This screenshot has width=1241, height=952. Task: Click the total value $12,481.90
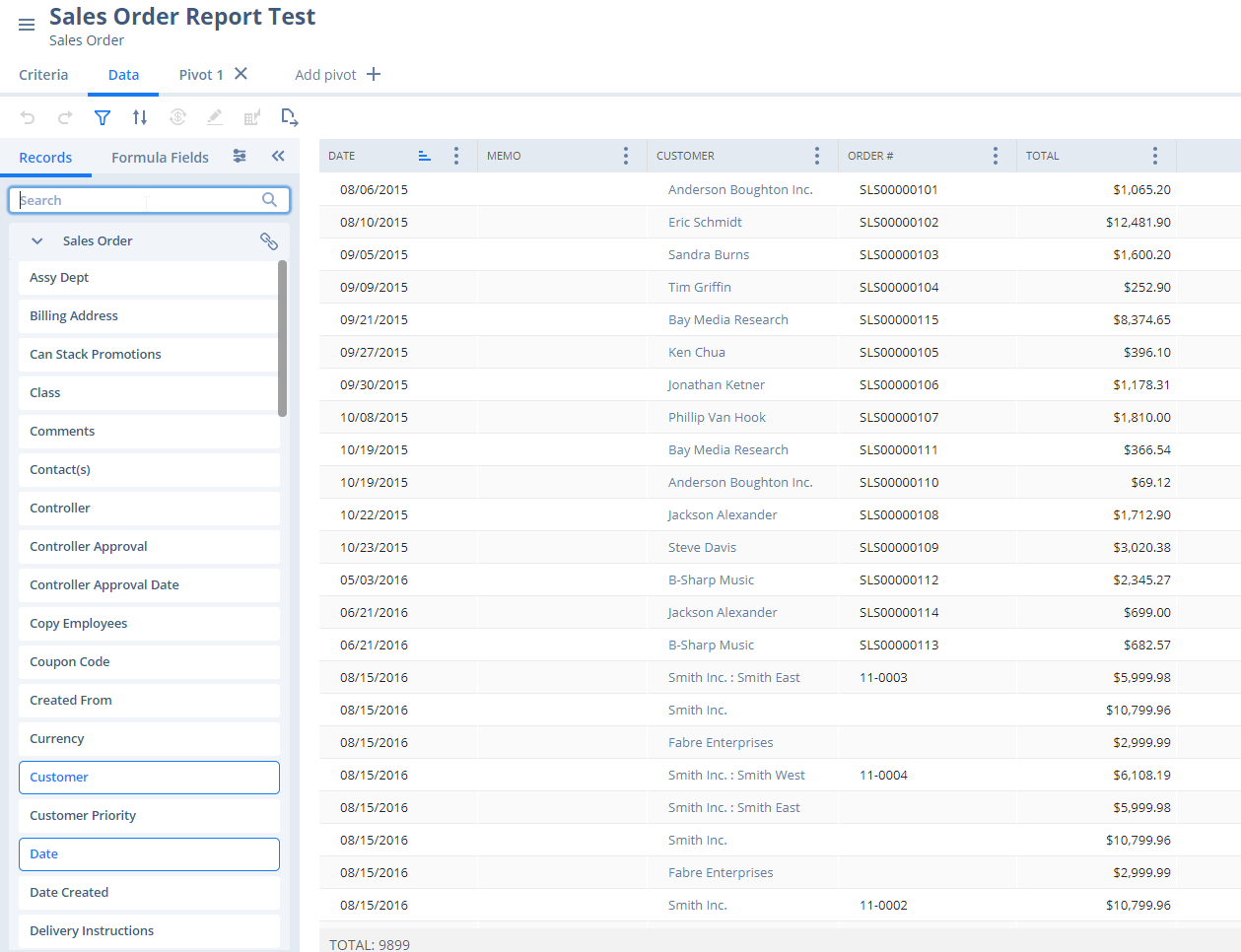[1138, 223]
